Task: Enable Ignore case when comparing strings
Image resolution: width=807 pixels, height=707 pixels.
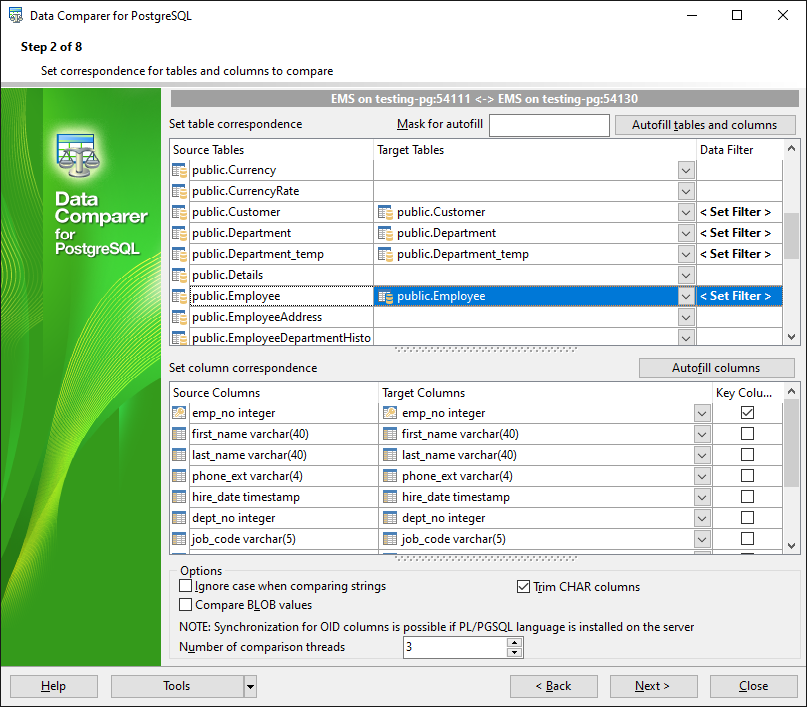Action: [x=185, y=586]
